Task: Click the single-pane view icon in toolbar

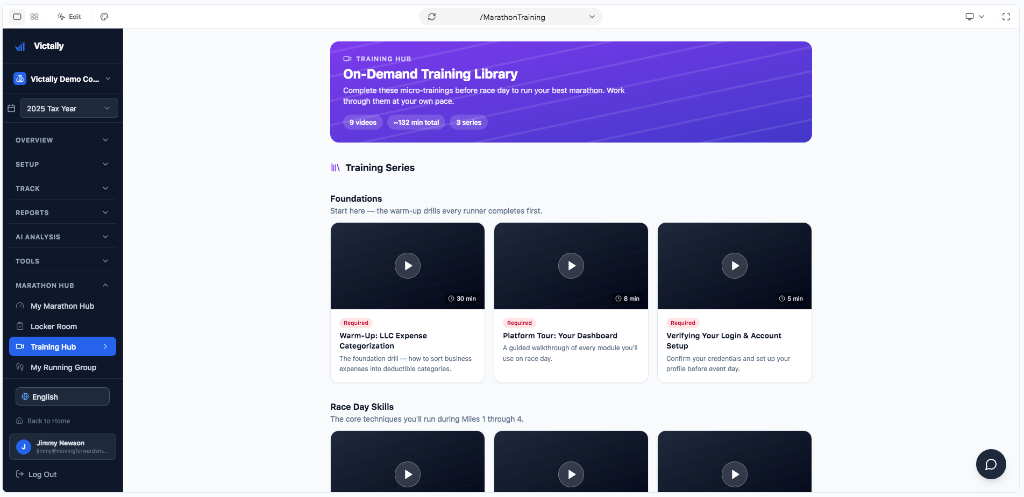Action: (x=18, y=16)
